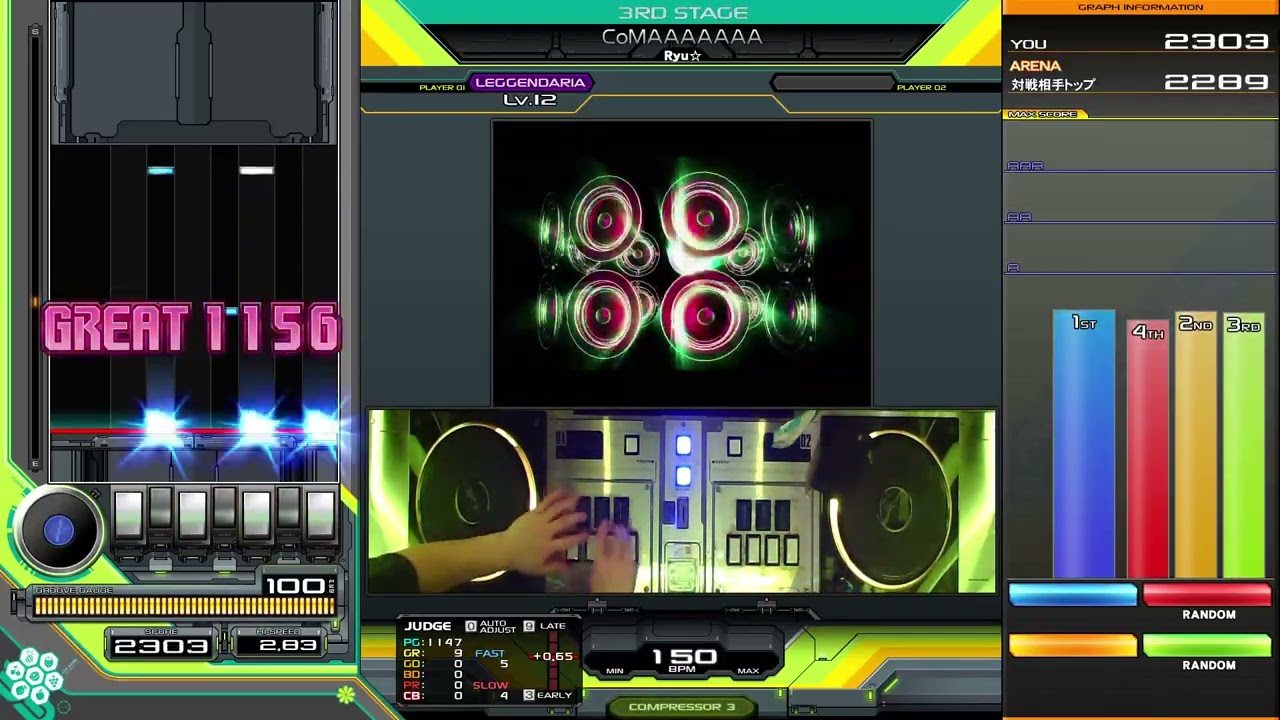Viewport: 1280px width, 720px height.
Task: Click the MAX SCORE label
Action: click(x=1042, y=114)
